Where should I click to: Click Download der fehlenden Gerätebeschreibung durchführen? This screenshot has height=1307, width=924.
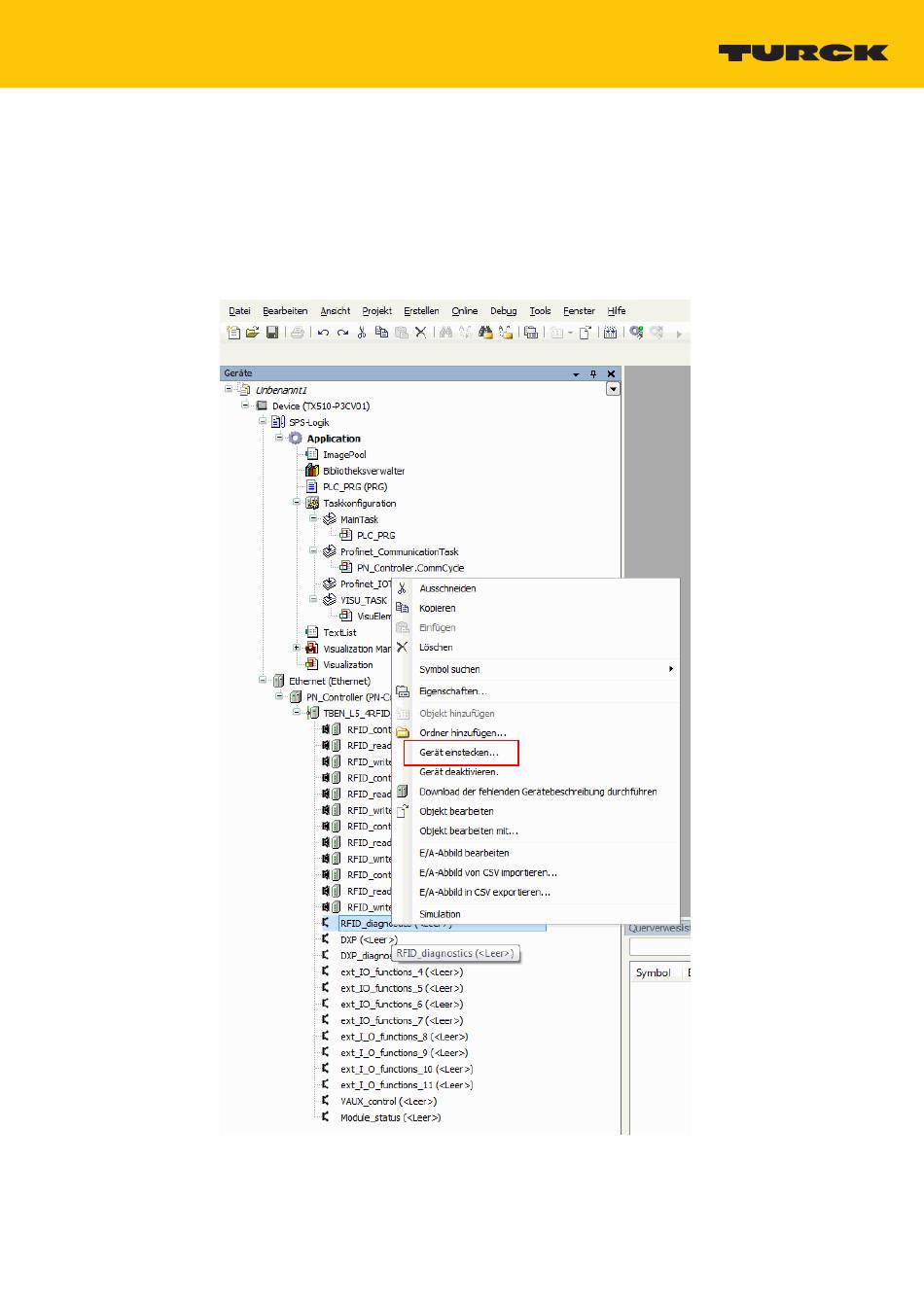pyautogui.click(x=538, y=792)
